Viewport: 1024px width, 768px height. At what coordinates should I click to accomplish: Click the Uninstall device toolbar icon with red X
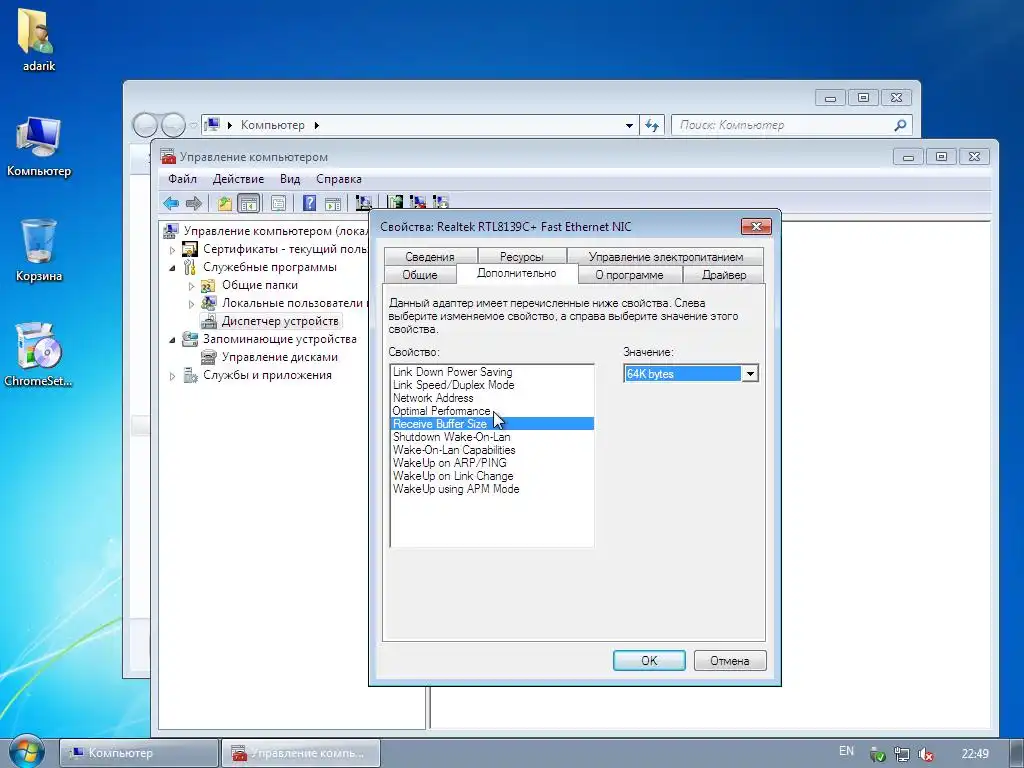point(417,203)
